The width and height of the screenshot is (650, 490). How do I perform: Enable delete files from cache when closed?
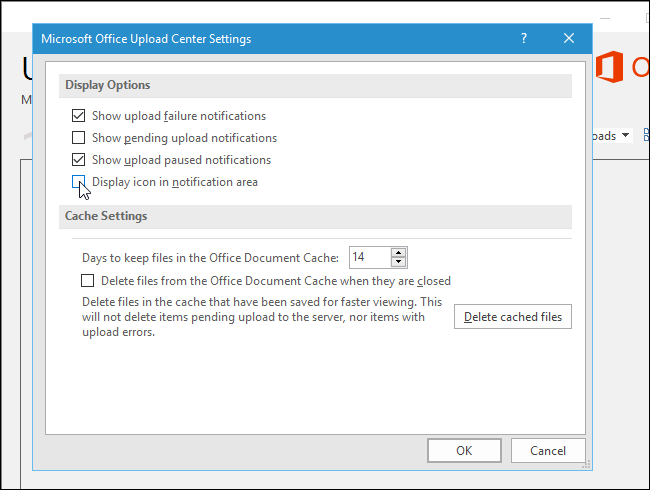click(87, 281)
